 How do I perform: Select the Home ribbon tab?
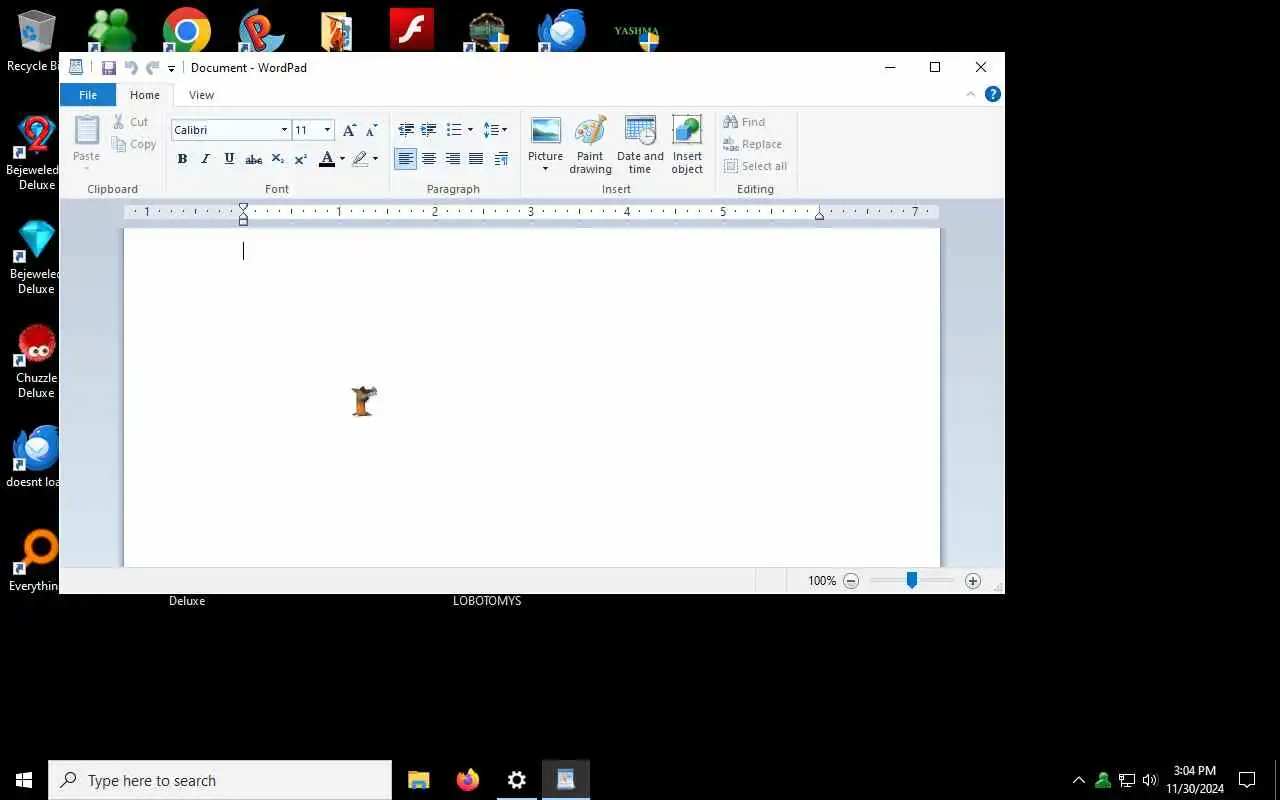(145, 95)
